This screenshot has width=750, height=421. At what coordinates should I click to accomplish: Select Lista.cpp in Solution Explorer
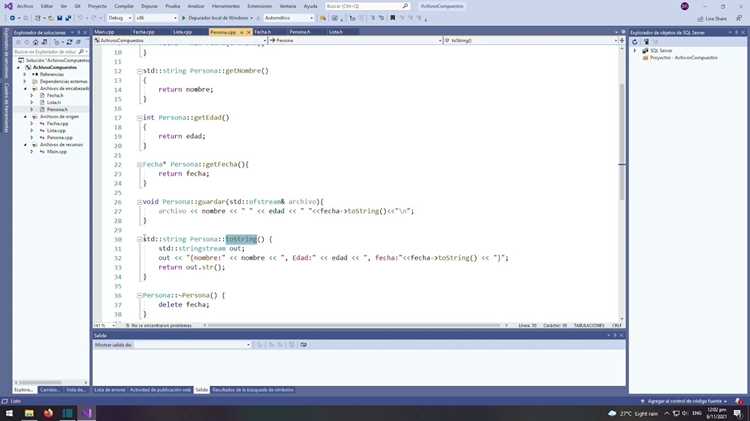pyautogui.click(x=56, y=131)
